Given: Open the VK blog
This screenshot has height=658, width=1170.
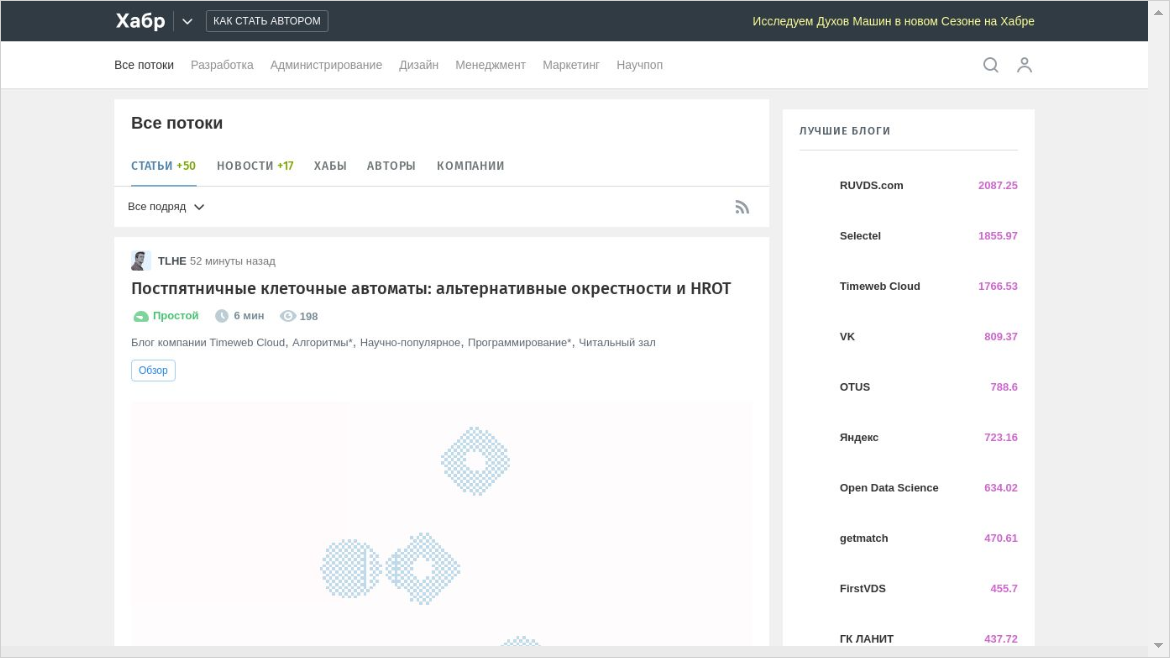Looking at the screenshot, I should point(847,336).
